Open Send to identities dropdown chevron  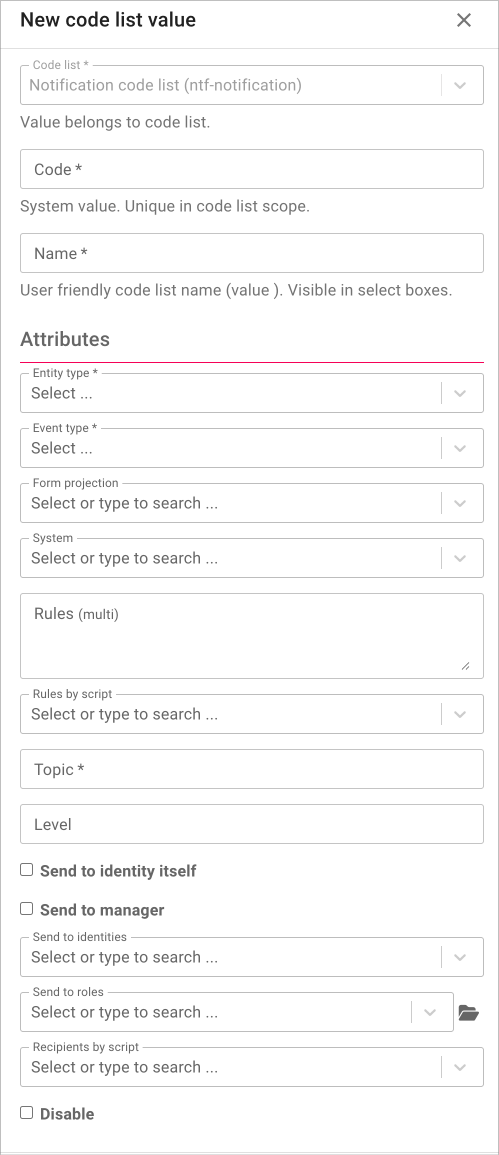click(460, 957)
